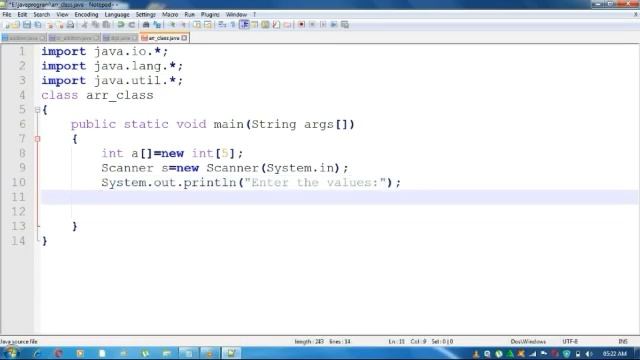This screenshot has width=640, height=360.
Task: Click the string "Enter the values:"
Action: (x=315, y=182)
